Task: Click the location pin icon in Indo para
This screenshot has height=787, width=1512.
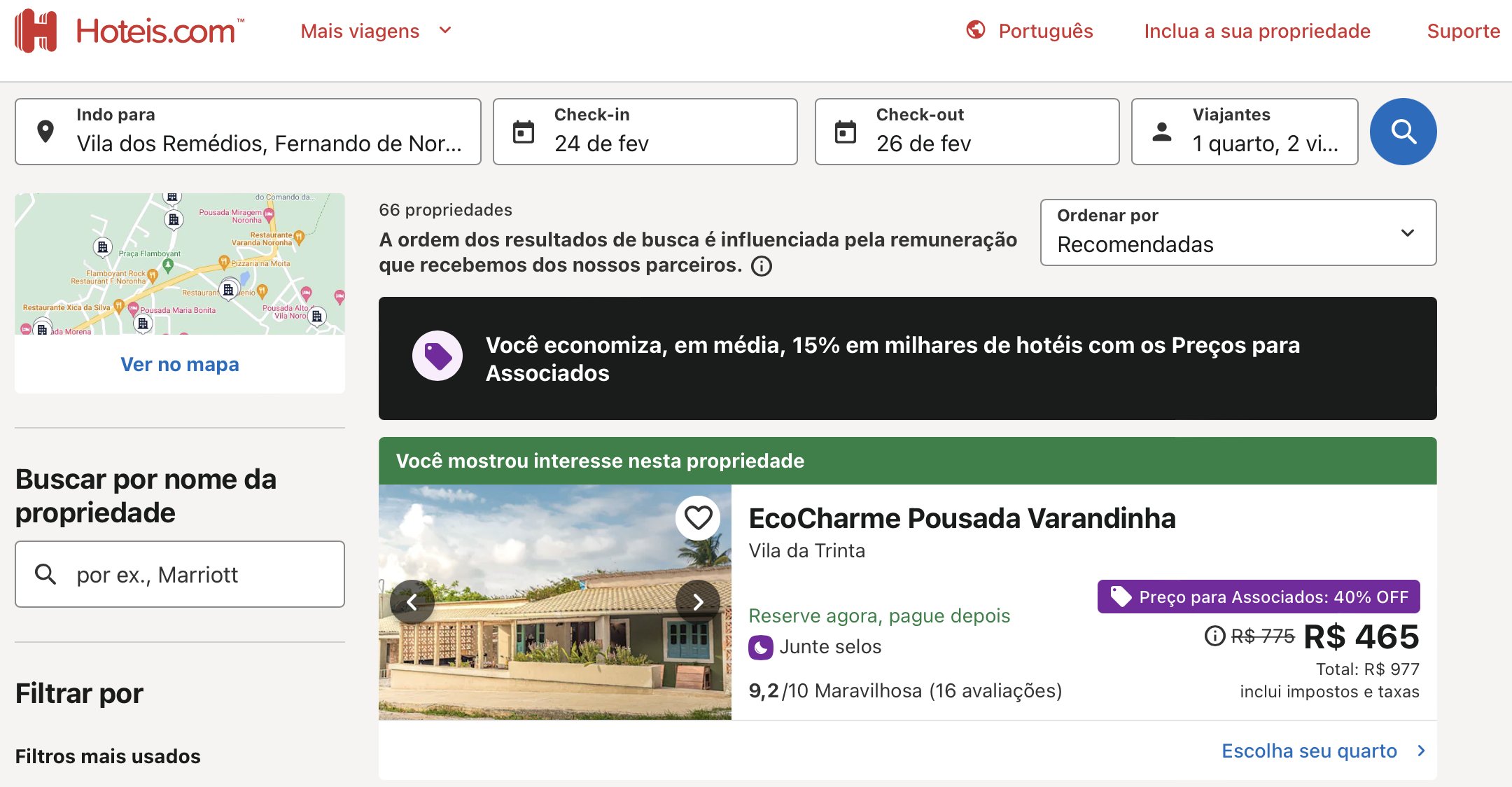Action: 45,131
